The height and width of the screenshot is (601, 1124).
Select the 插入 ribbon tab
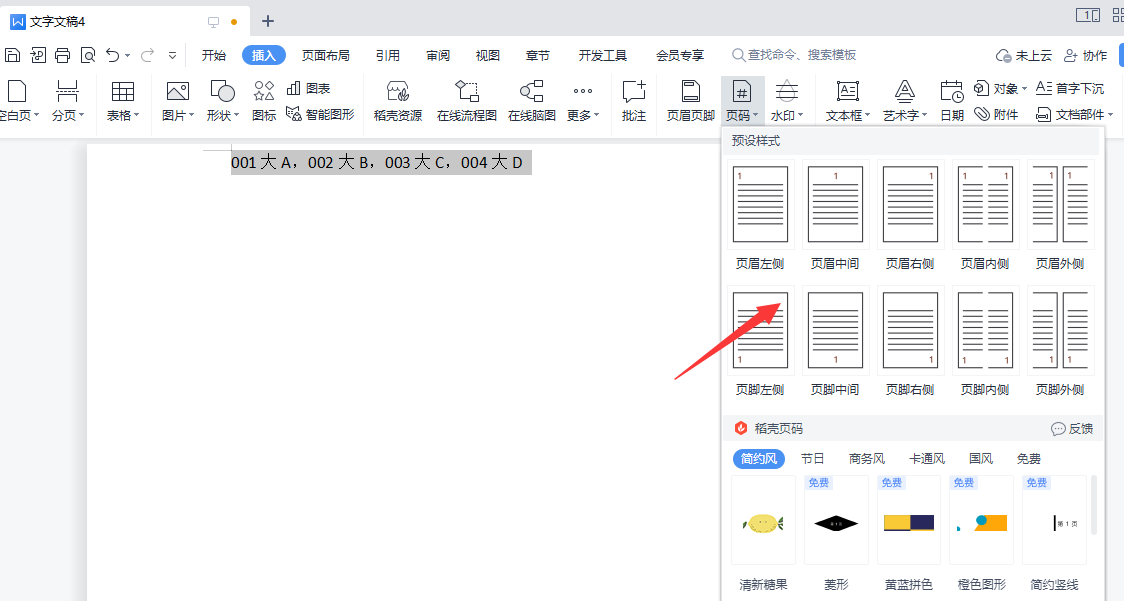[264, 55]
